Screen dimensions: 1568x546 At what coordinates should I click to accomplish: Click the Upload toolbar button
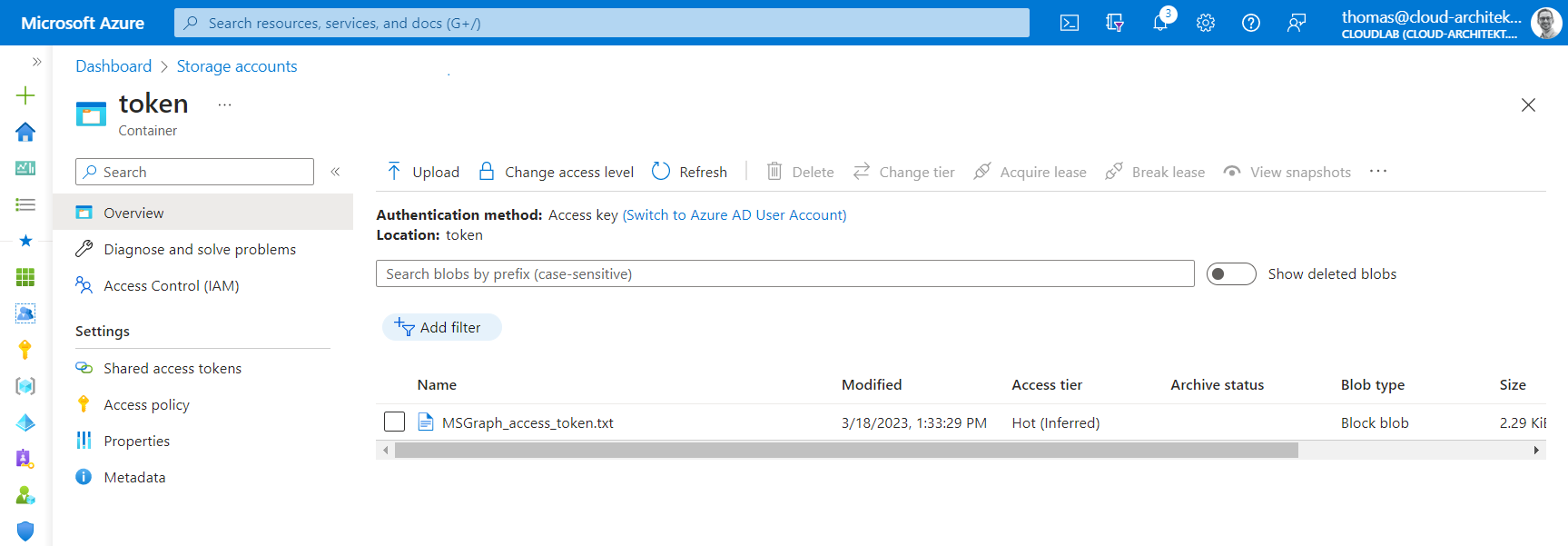coord(423,172)
